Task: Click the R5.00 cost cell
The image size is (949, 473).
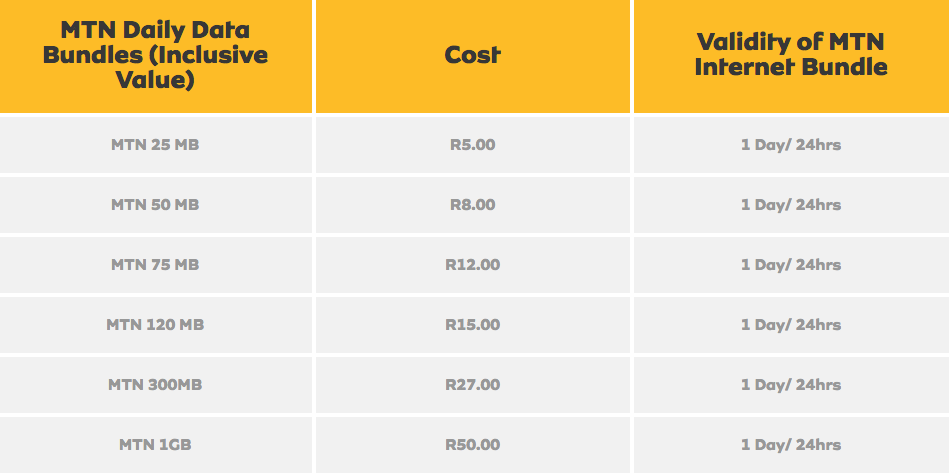Action: 473,145
